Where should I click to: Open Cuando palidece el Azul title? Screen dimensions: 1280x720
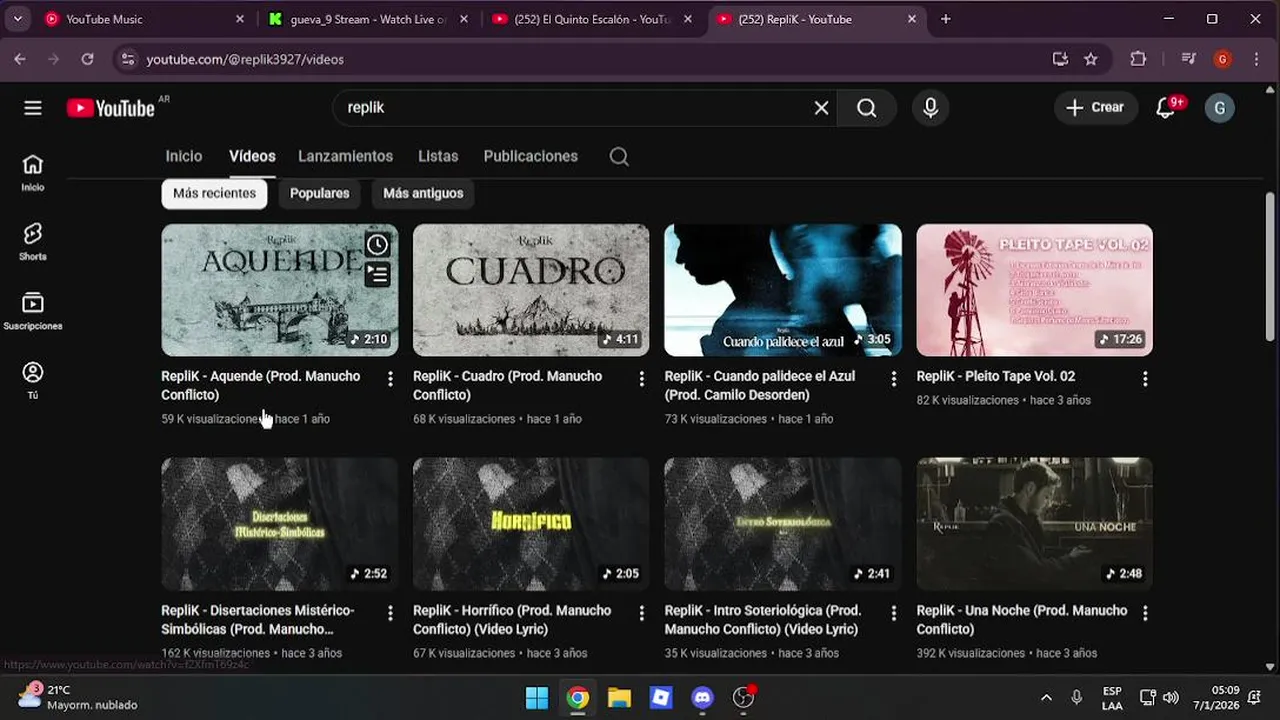pos(760,385)
